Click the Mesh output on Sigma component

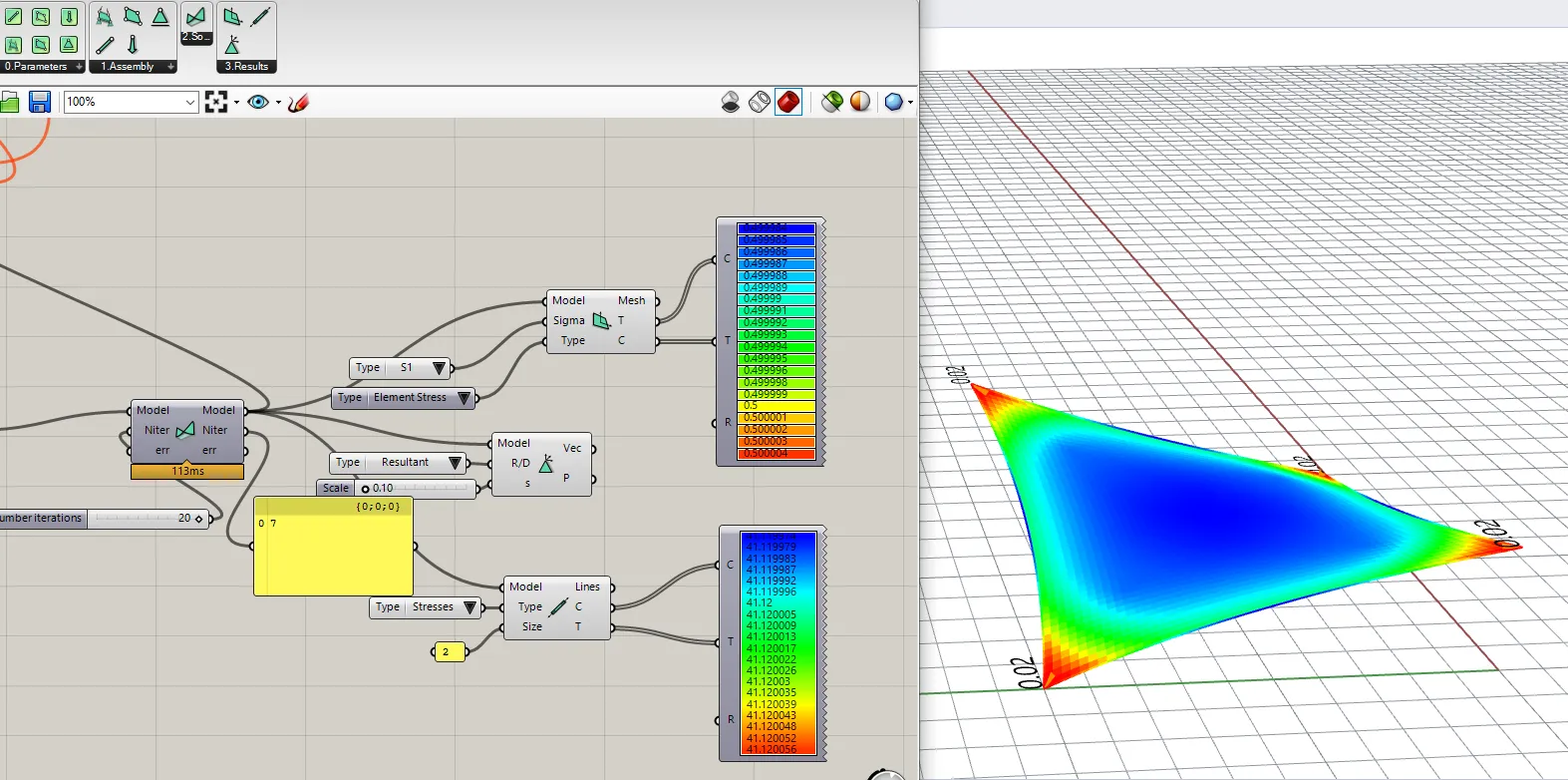[x=631, y=300]
